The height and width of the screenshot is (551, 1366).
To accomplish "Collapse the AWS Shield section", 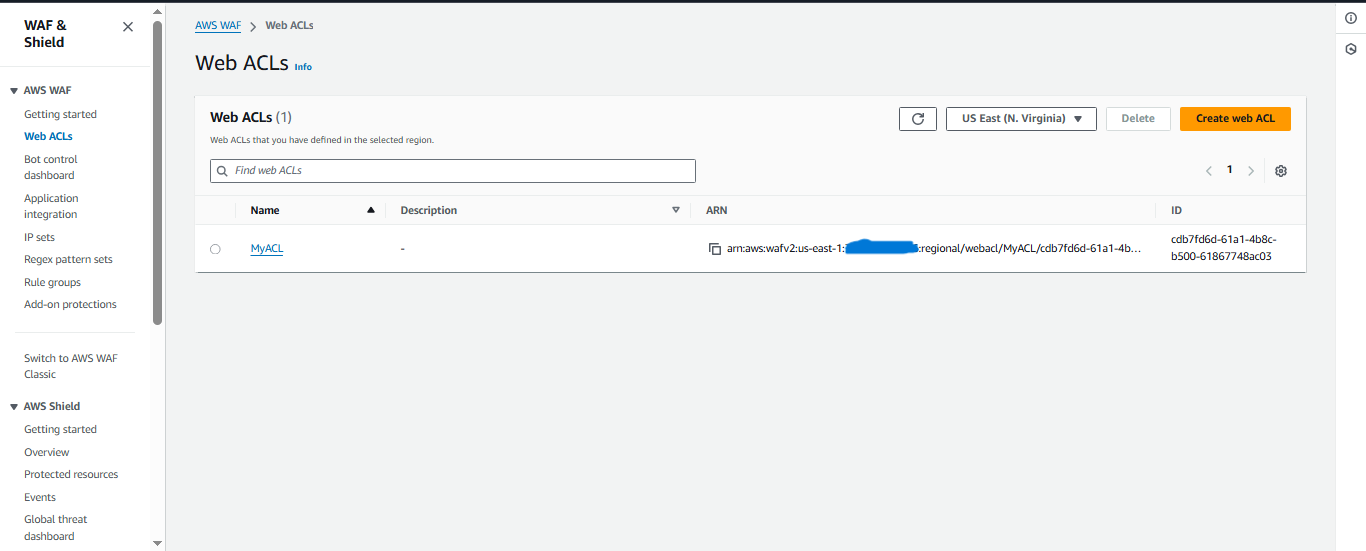I will tap(14, 406).
